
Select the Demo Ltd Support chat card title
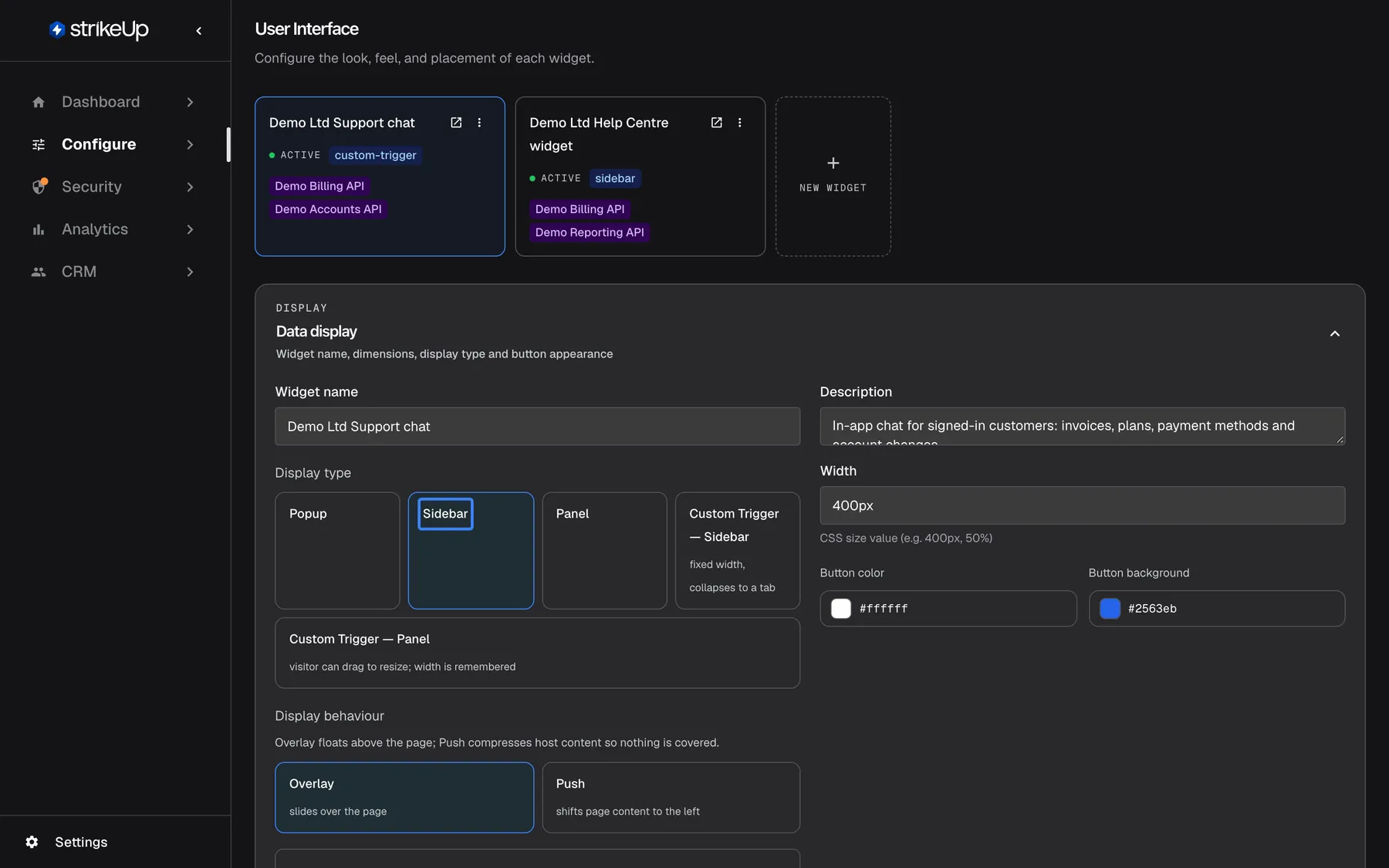342,123
